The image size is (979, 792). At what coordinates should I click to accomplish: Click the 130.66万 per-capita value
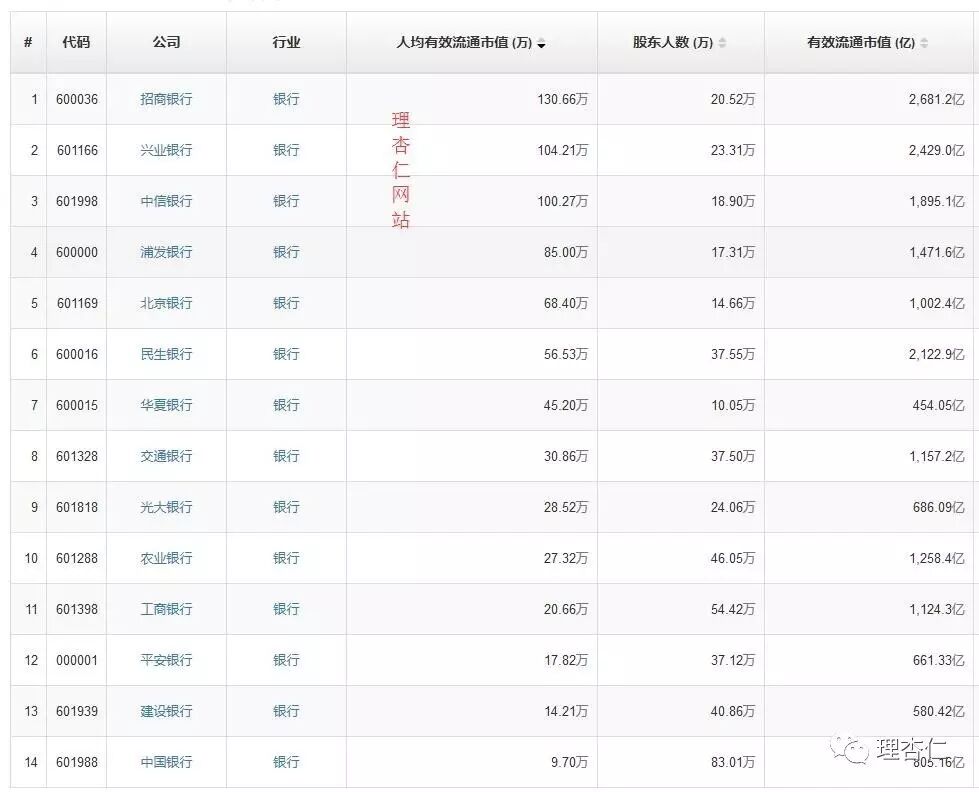click(x=563, y=99)
